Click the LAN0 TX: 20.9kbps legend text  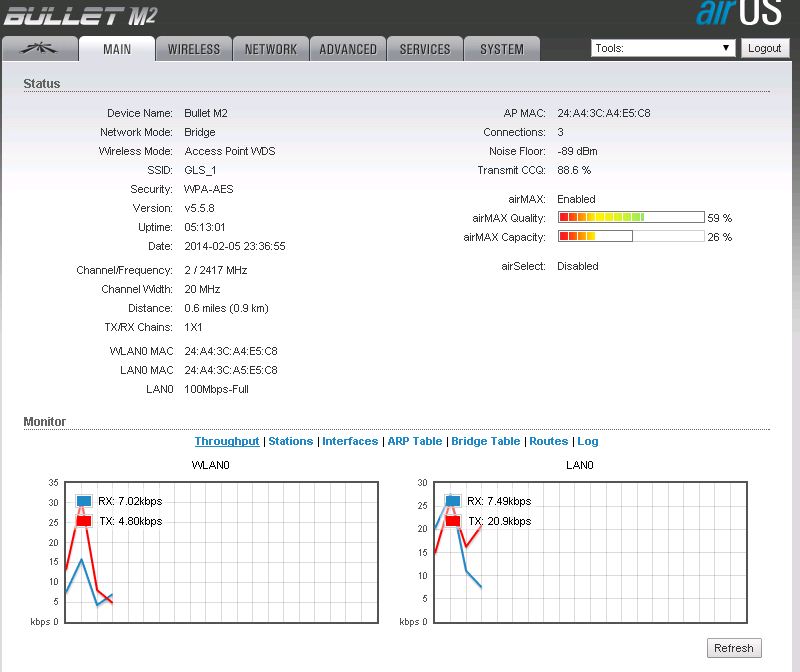499,521
